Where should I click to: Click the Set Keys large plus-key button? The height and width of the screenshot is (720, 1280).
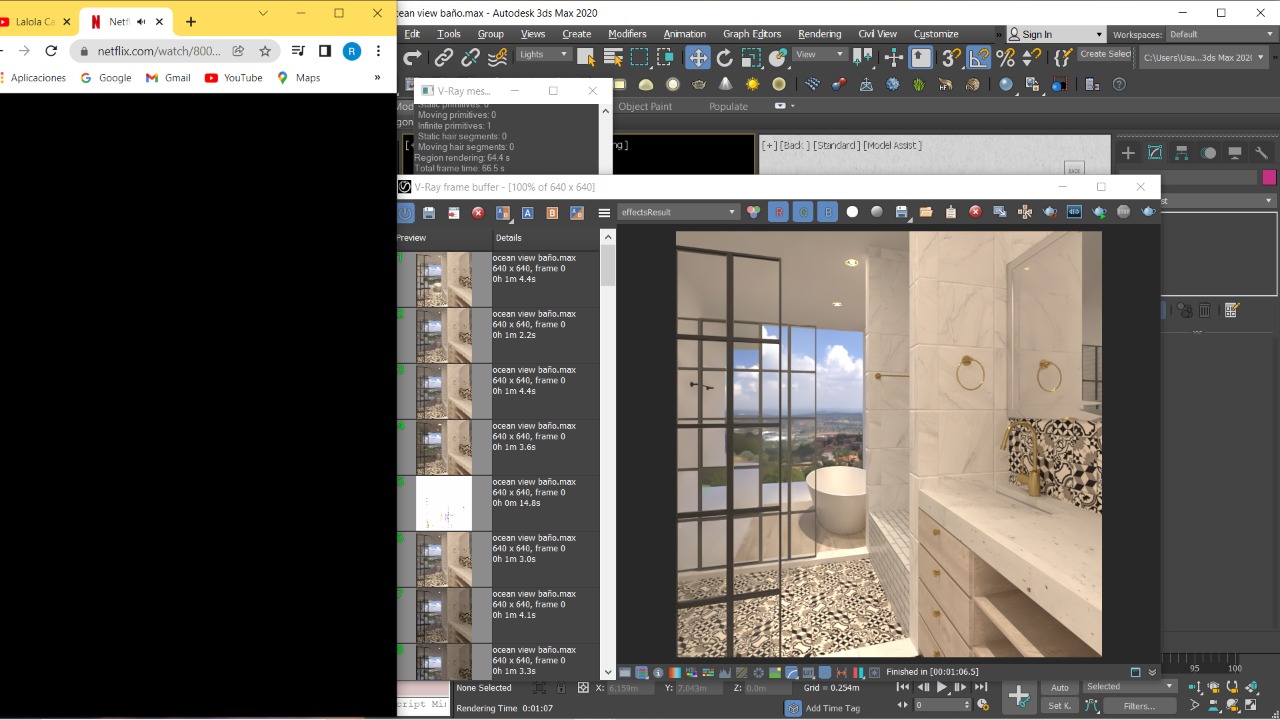click(x=1019, y=696)
